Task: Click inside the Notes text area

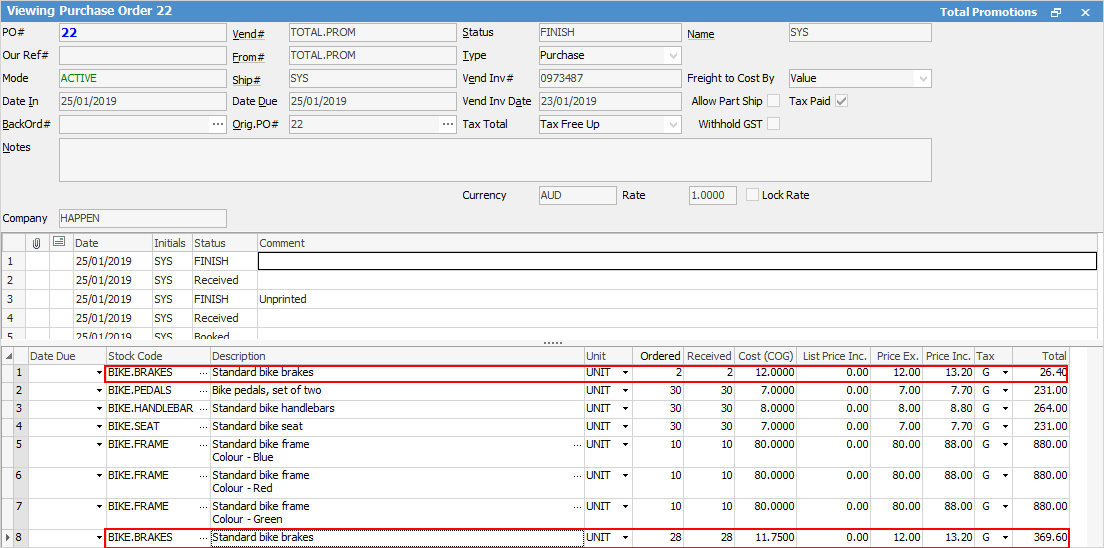Action: click(x=495, y=160)
